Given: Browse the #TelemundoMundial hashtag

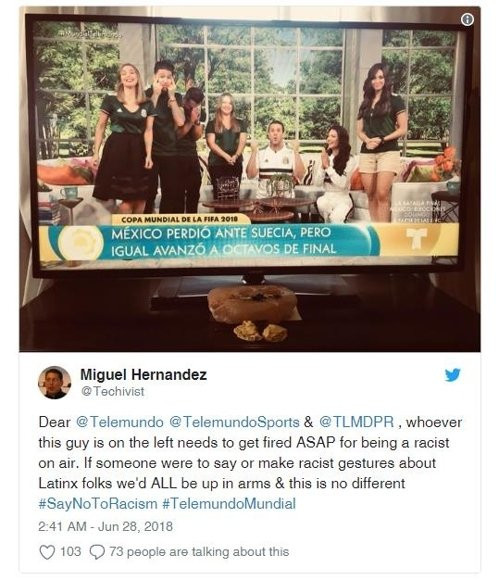Looking at the screenshot, I should pyautogui.click(x=229, y=504).
